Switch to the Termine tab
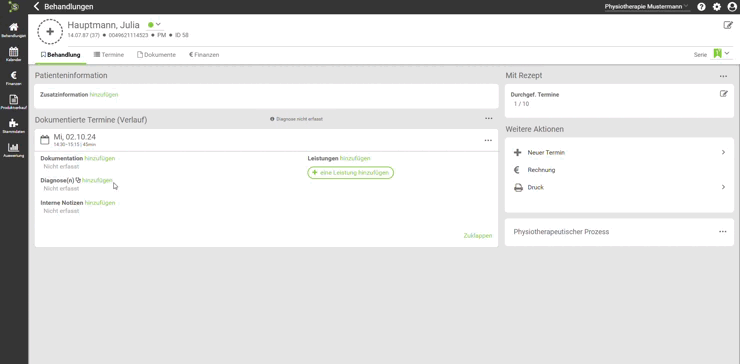 109,55
